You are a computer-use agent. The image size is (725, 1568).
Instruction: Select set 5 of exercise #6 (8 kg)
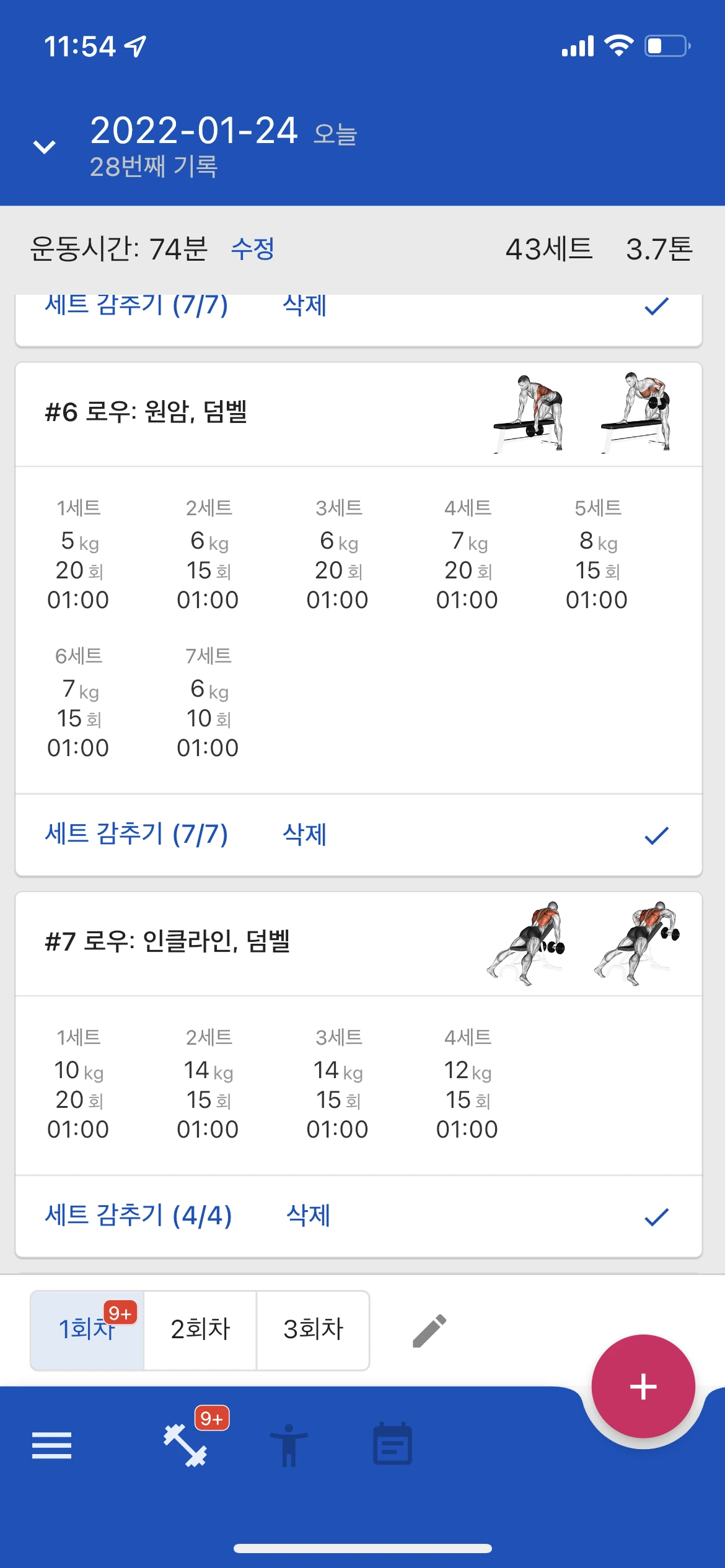pos(597,554)
